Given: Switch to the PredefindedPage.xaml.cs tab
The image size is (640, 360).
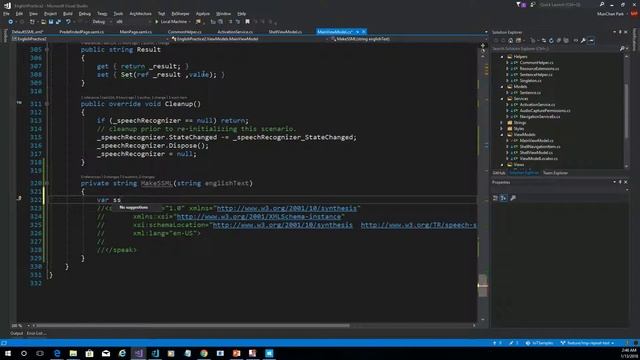Looking at the screenshot, I should pyautogui.click(x=81, y=31).
